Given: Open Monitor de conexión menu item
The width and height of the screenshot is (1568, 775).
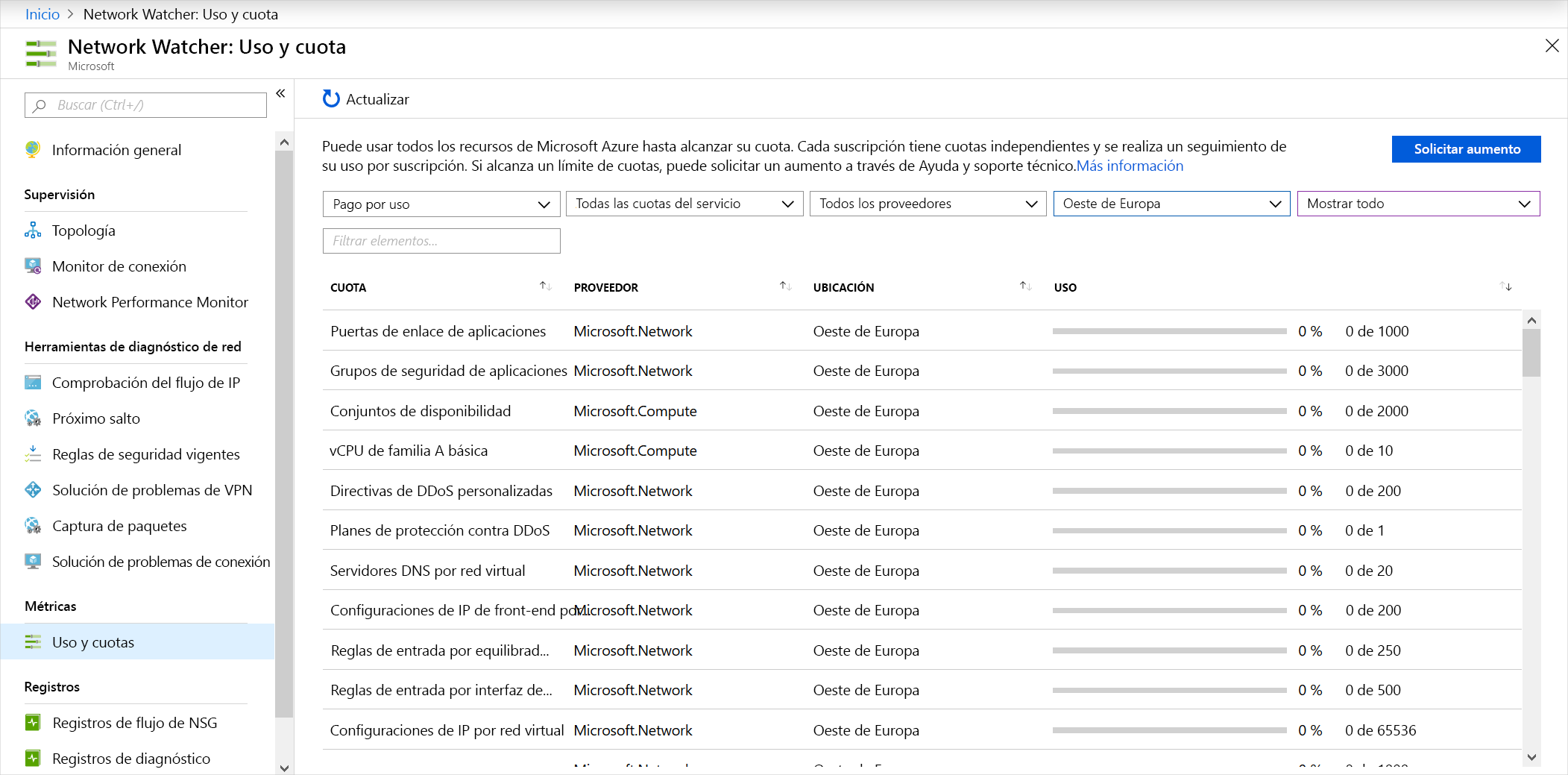Looking at the screenshot, I should (x=119, y=266).
